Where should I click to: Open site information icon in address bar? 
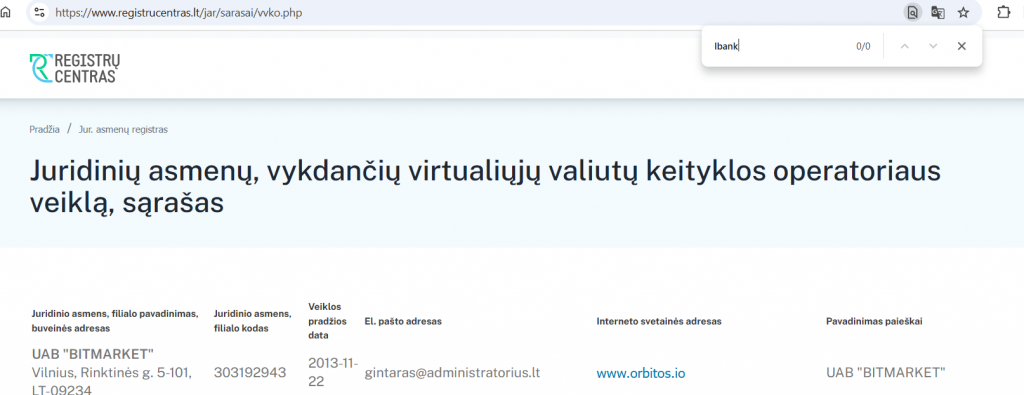pos(39,12)
